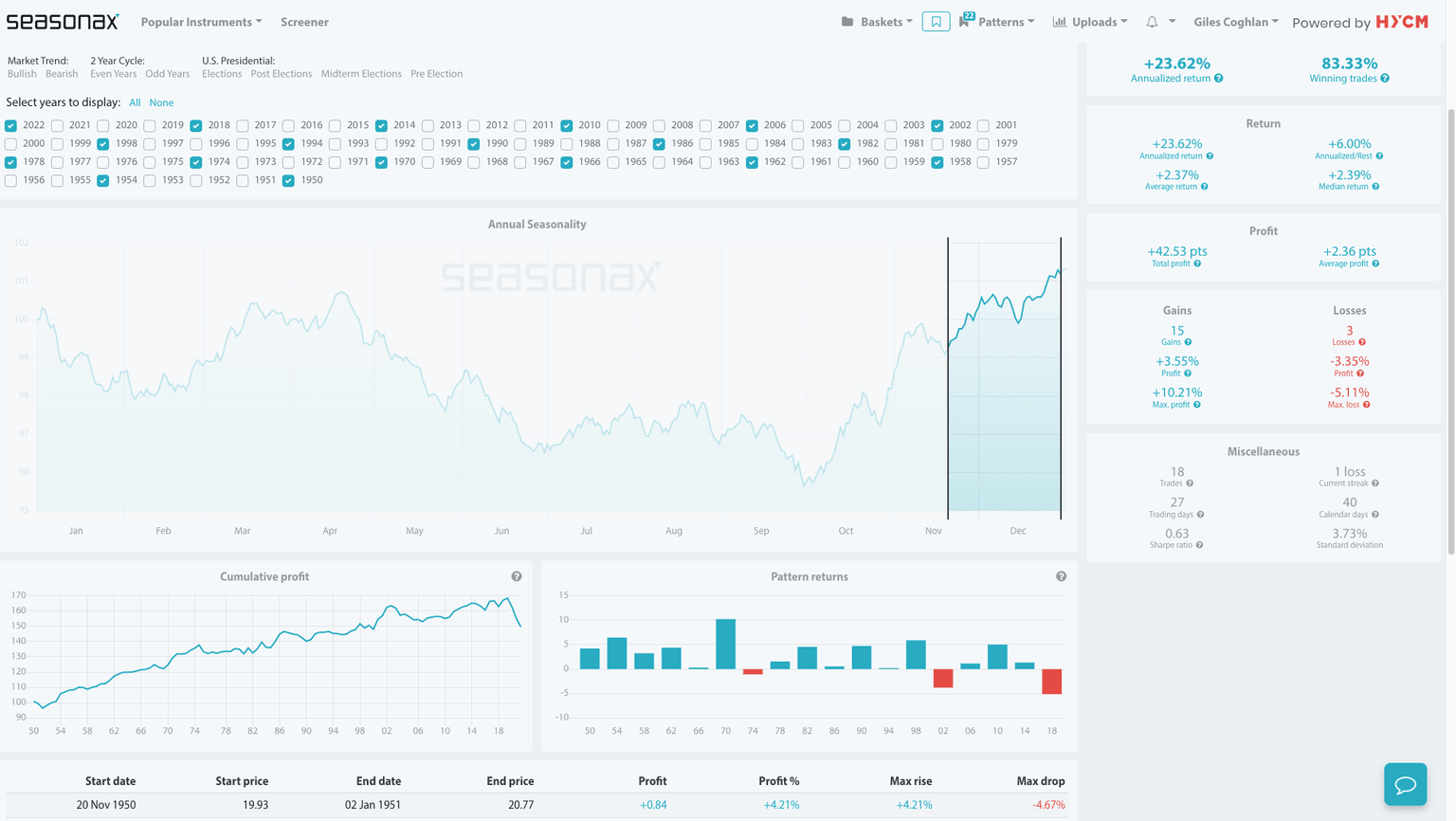Image resolution: width=1456 pixels, height=821 pixels.
Task: Open the Baskets dropdown menu
Action: tap(886, 22)
